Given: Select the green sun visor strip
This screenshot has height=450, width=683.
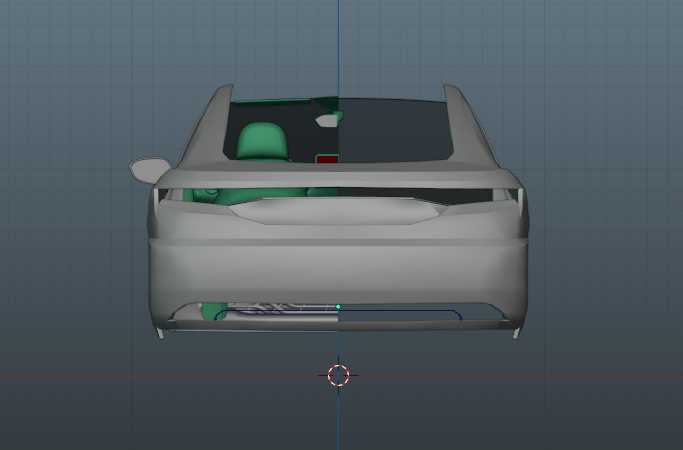Looking at the screenshot, I should [x=272, y=102].
